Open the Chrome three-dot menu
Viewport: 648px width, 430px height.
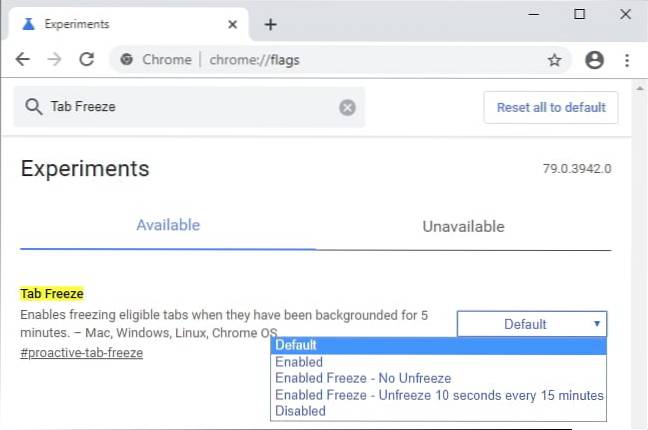click(x=628, y=60)
